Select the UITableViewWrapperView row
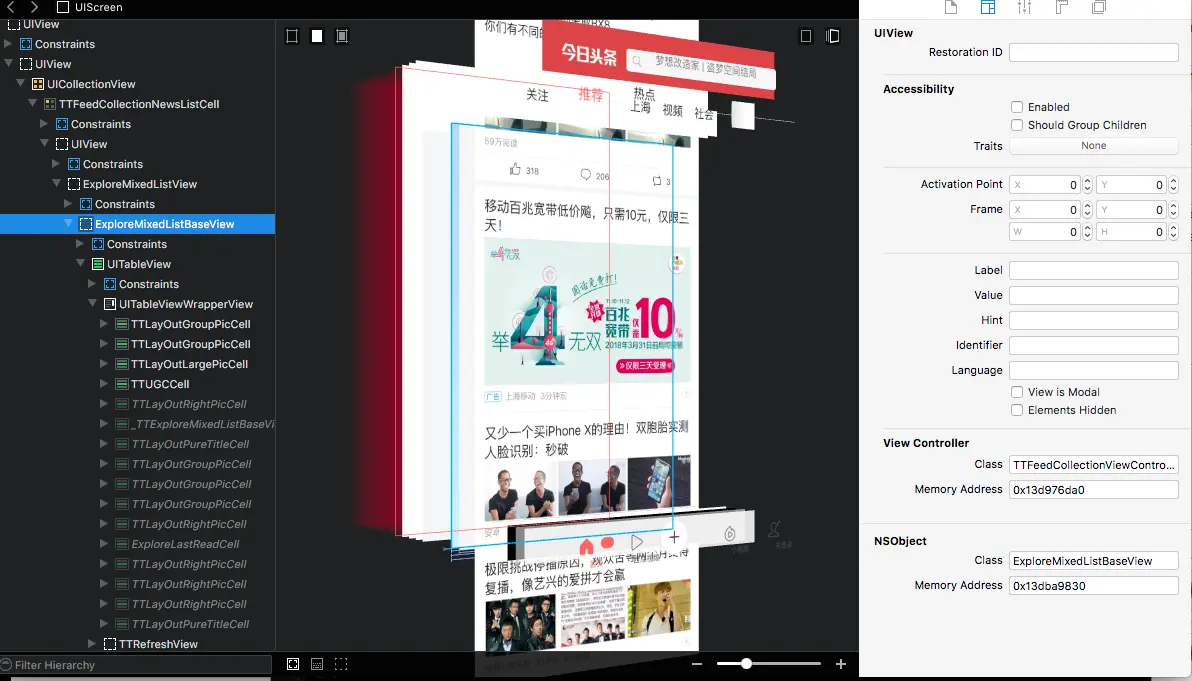The image size is (1192, 681). coord(138,304)
